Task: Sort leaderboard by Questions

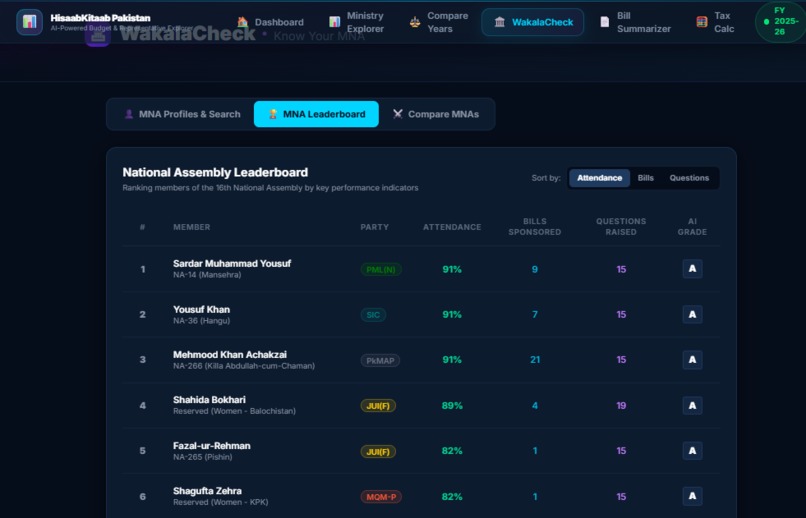Action: [689, 178]
